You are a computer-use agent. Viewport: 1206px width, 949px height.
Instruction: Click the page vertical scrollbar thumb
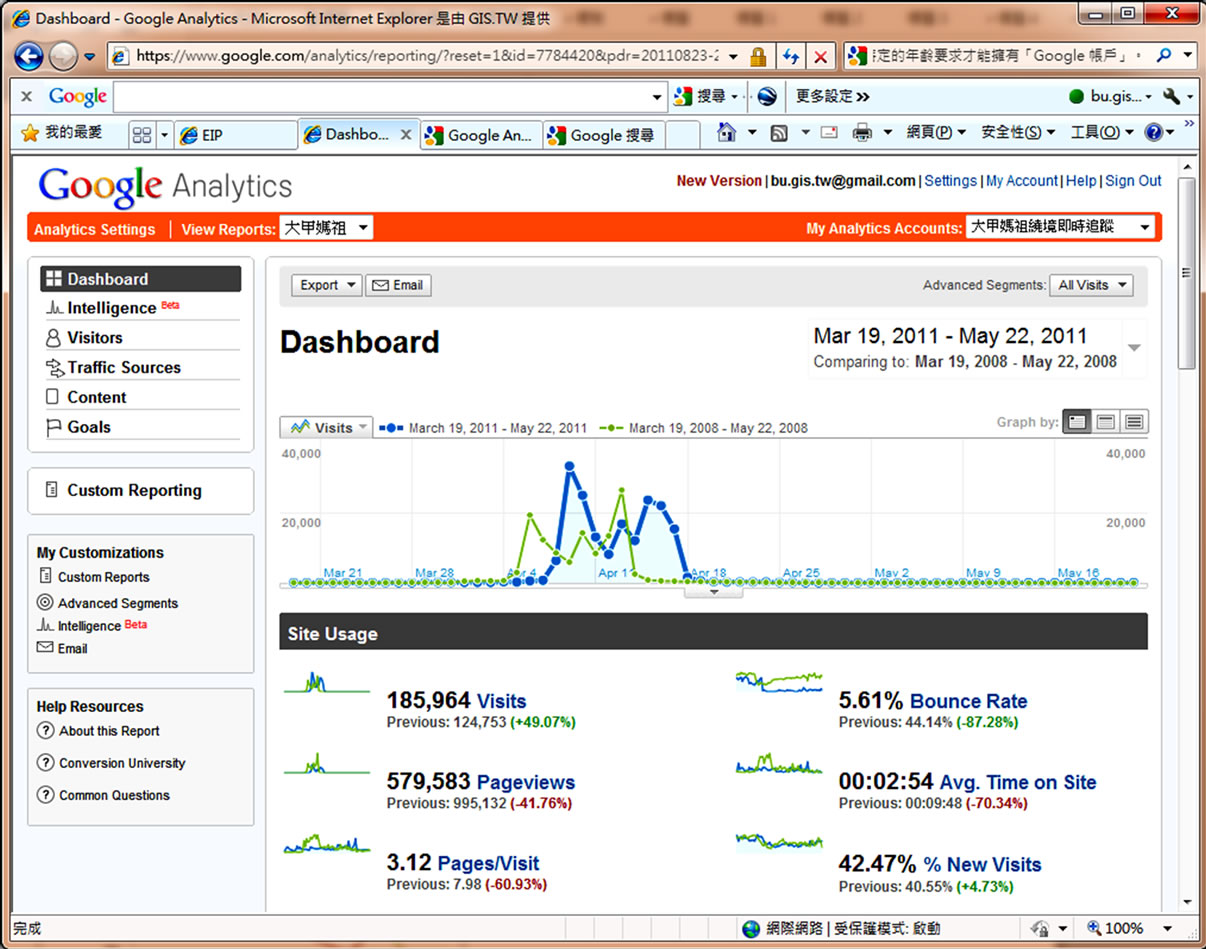tap(1188, 273)
